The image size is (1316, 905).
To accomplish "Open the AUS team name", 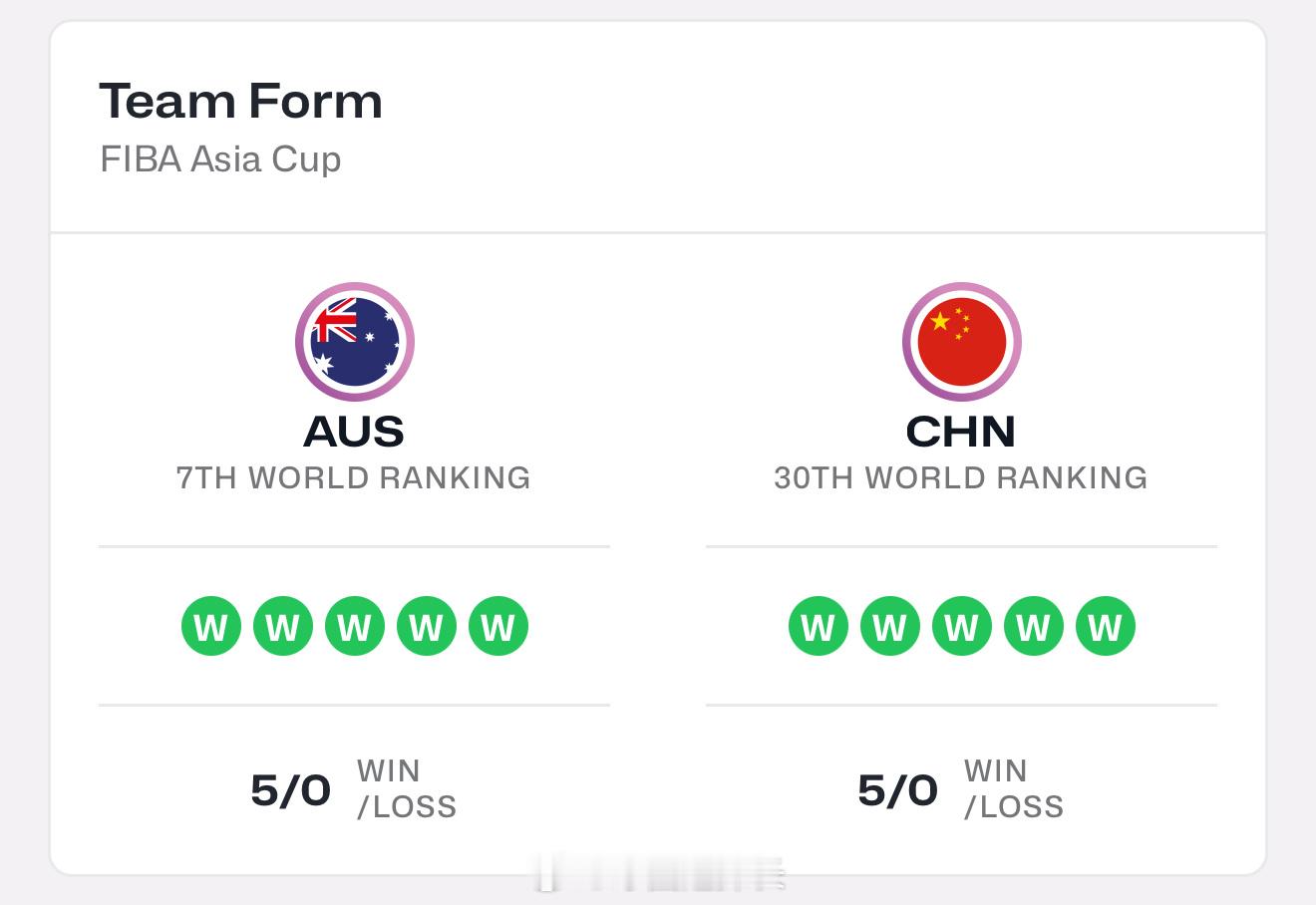I will pos(354,432).
